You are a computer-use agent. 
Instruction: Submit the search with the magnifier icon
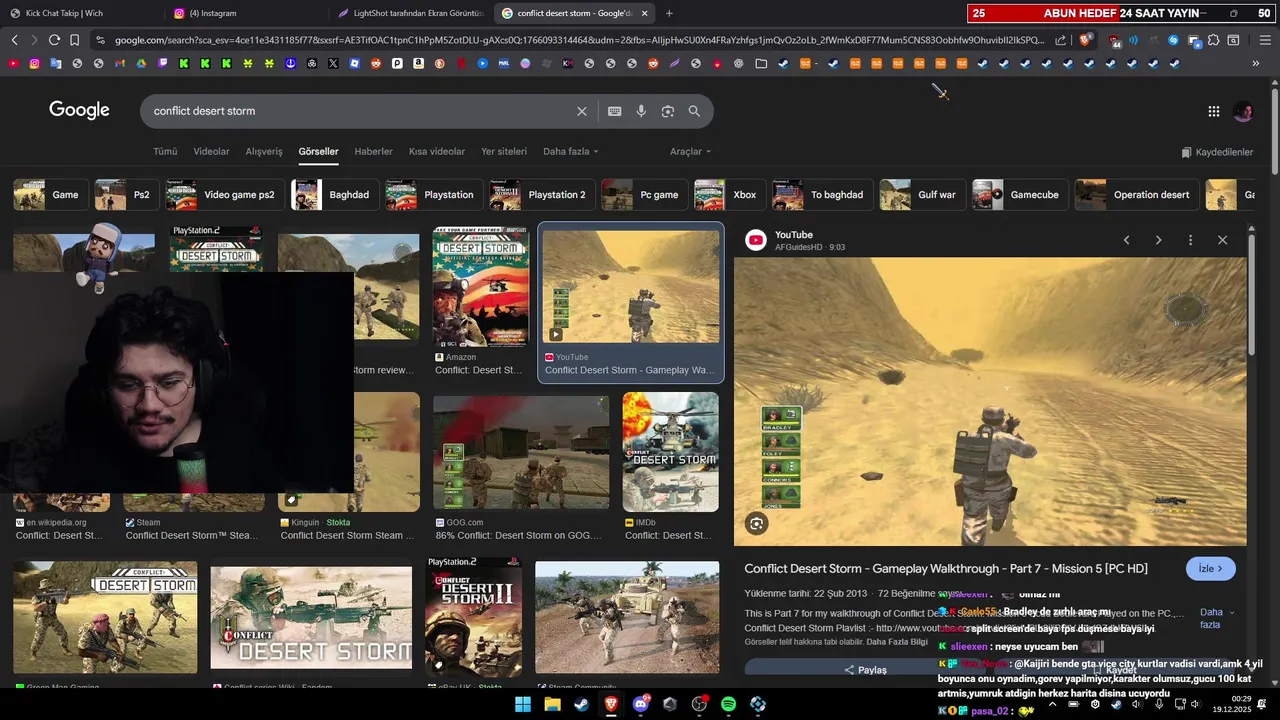(x=694, y=111)
